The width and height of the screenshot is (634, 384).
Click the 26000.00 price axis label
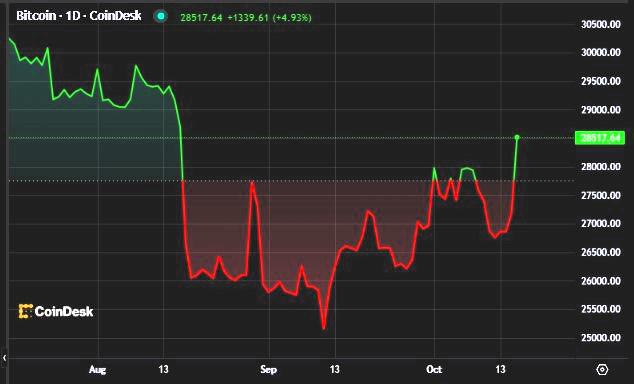[600, 281]
